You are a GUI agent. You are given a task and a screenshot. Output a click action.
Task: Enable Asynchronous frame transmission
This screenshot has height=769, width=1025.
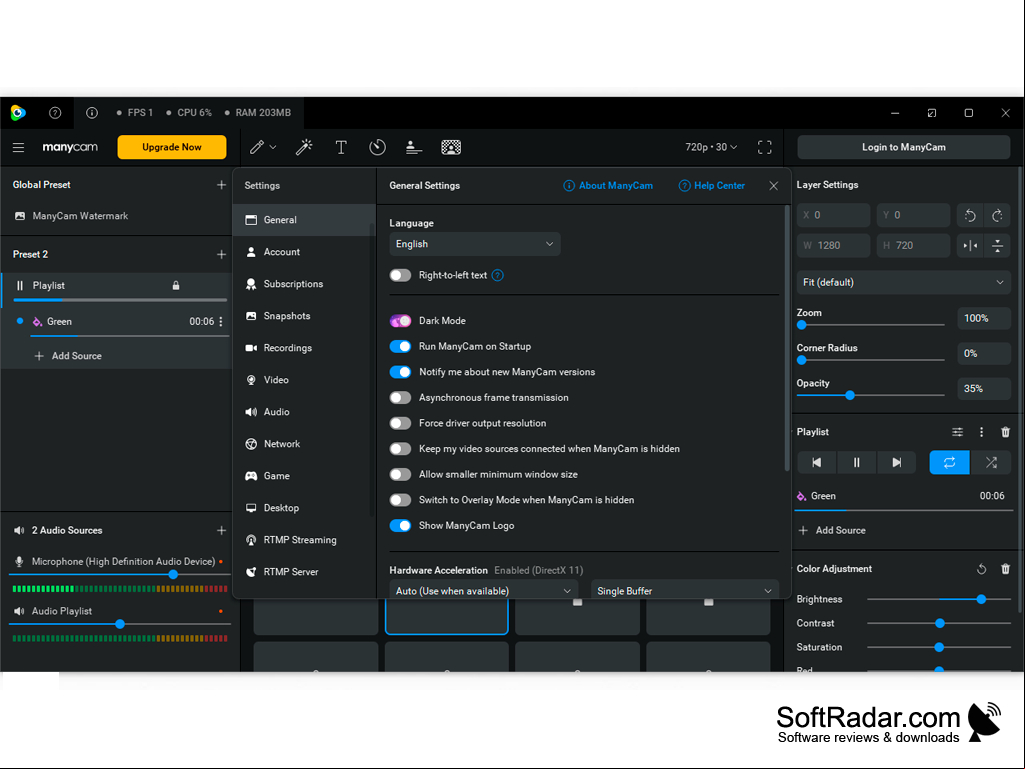400,398
